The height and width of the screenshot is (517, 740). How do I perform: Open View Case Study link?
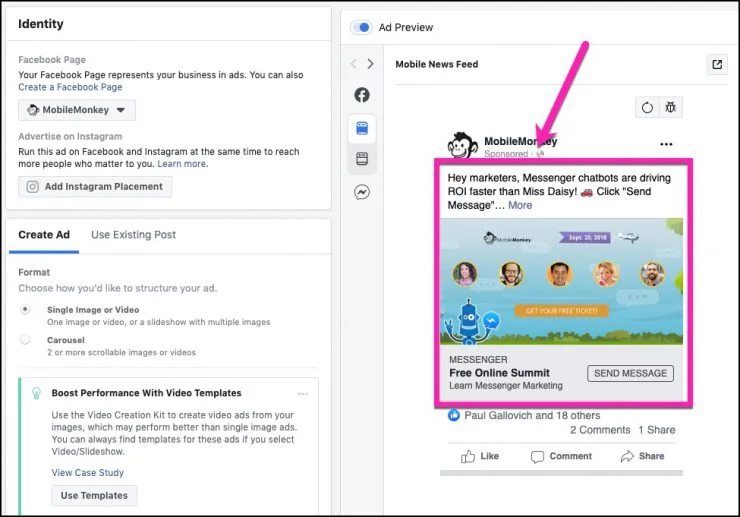88,473
